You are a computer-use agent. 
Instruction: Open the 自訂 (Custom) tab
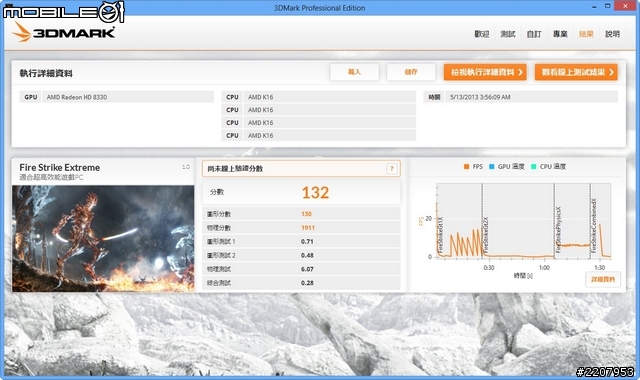(x=534, y=34)
